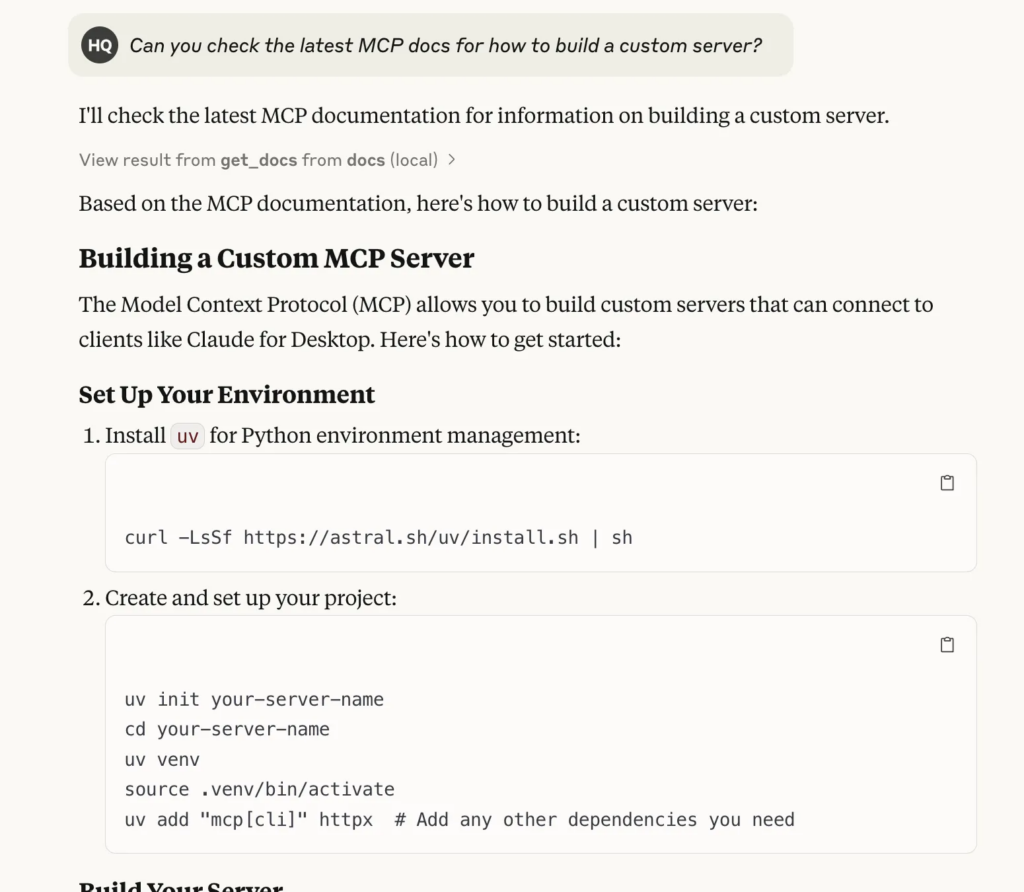Click the bold docs server name
This screenshot has height=892, width=1024.
coord(366,160)
